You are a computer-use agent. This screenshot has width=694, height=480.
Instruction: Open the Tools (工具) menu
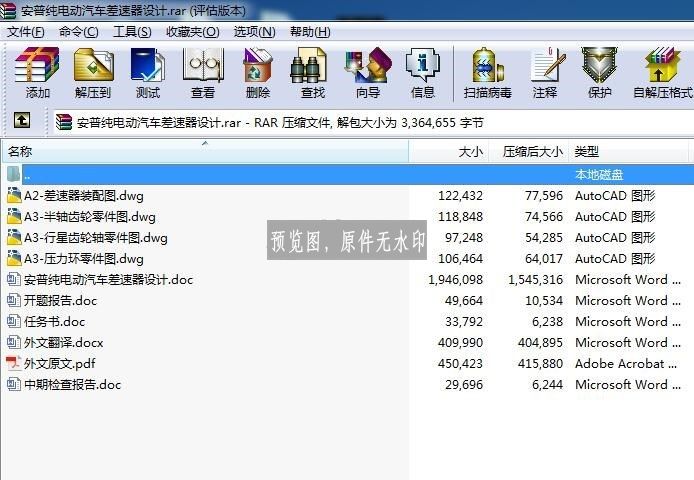click(132, 32)
